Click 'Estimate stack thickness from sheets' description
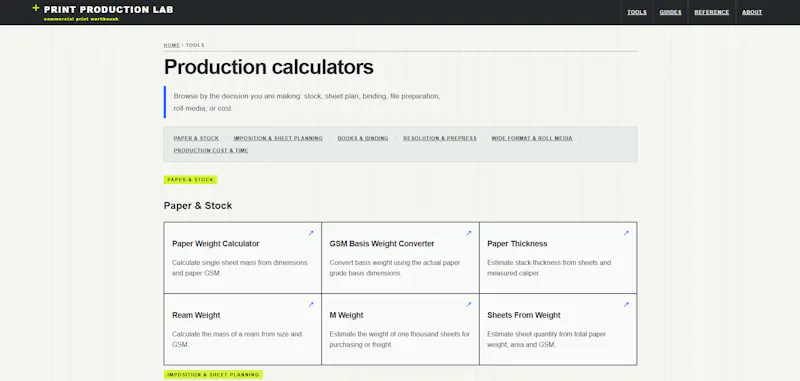 pos(549,268)
